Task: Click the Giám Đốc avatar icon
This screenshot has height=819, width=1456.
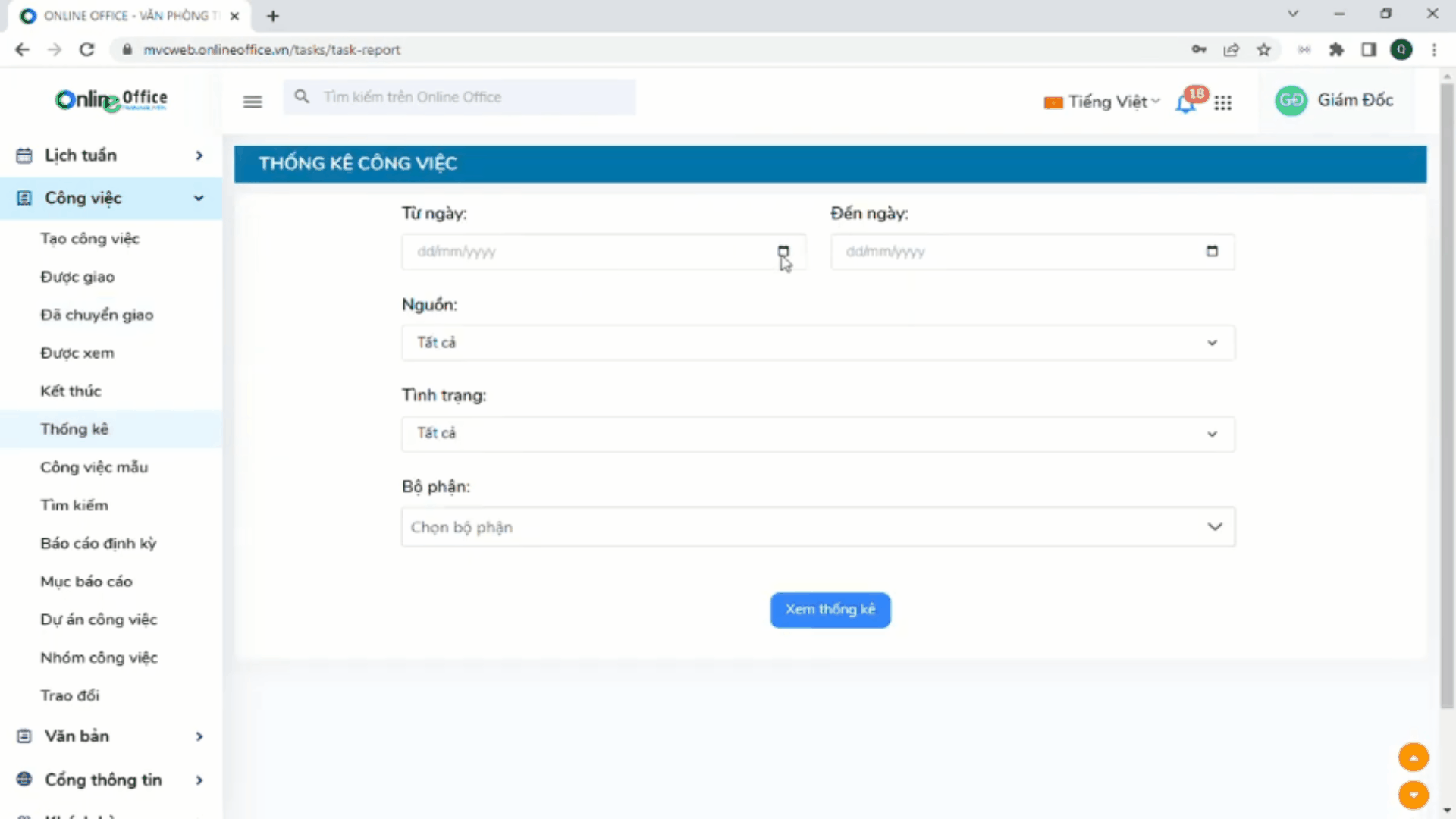Action: (x=1291, y=101)
